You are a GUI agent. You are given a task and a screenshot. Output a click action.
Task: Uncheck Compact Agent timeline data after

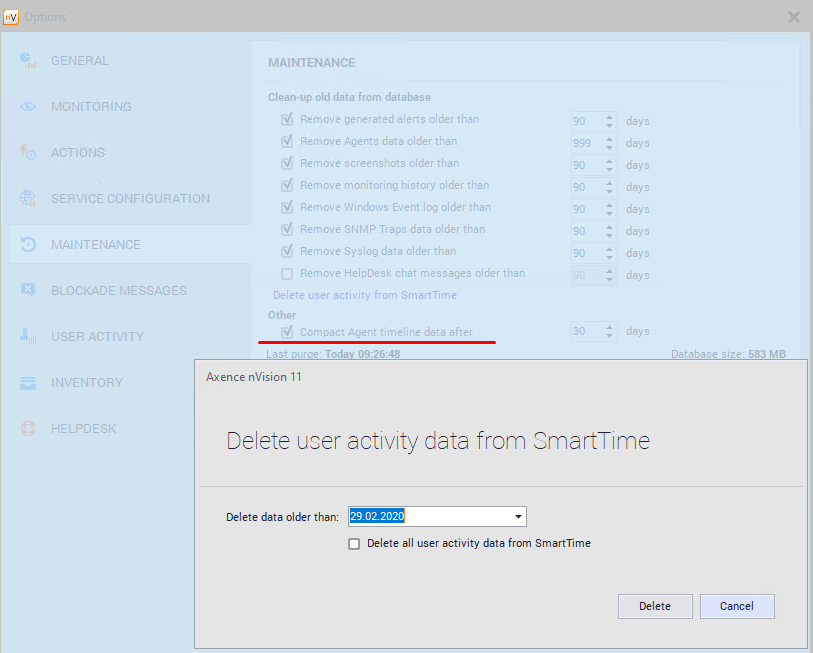[x=287, y=332]
